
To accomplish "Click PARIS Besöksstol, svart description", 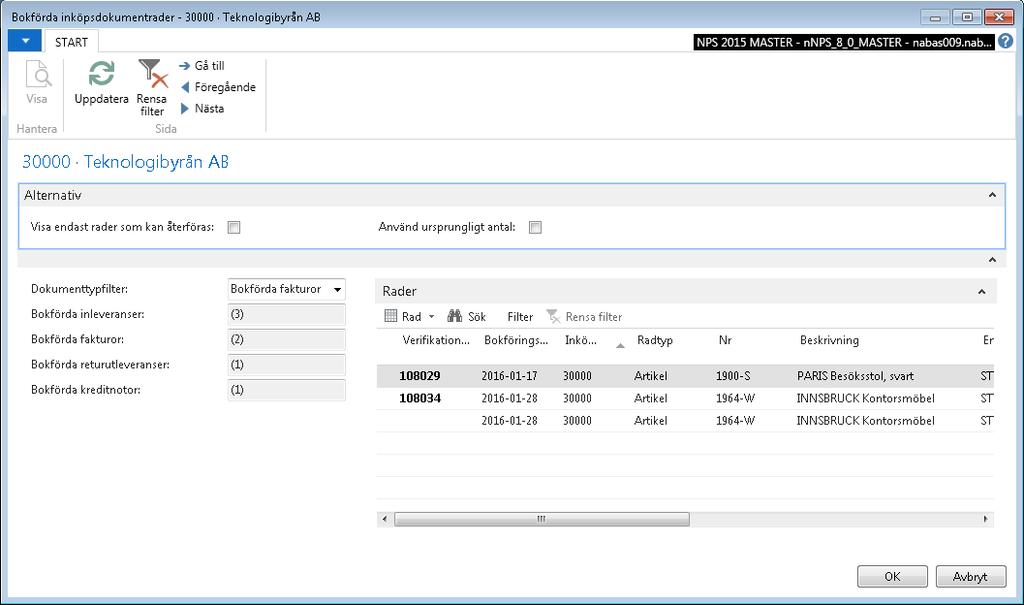I will pos(856,376).
